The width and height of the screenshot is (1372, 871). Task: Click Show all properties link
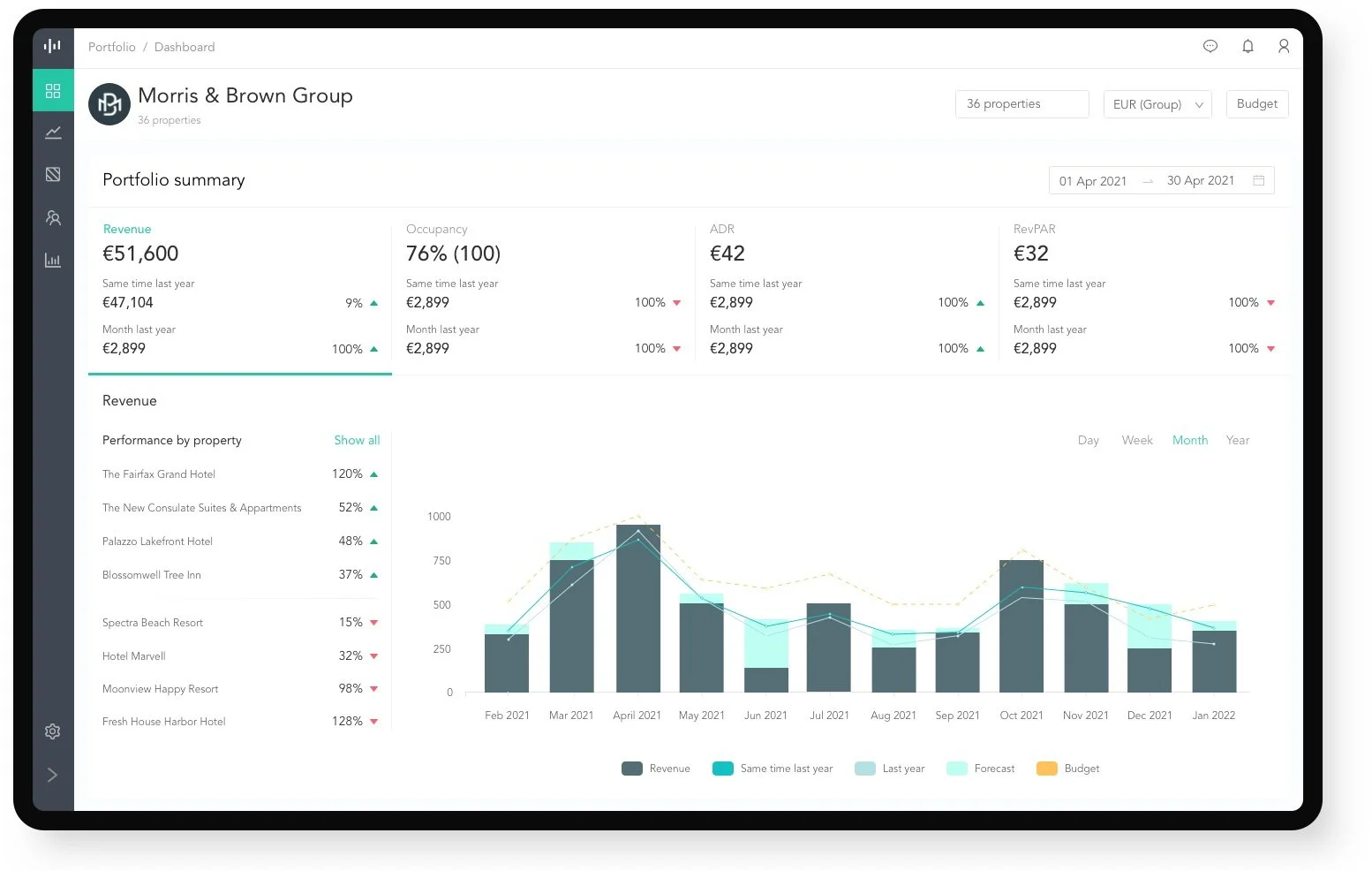(x=357, y=440)
